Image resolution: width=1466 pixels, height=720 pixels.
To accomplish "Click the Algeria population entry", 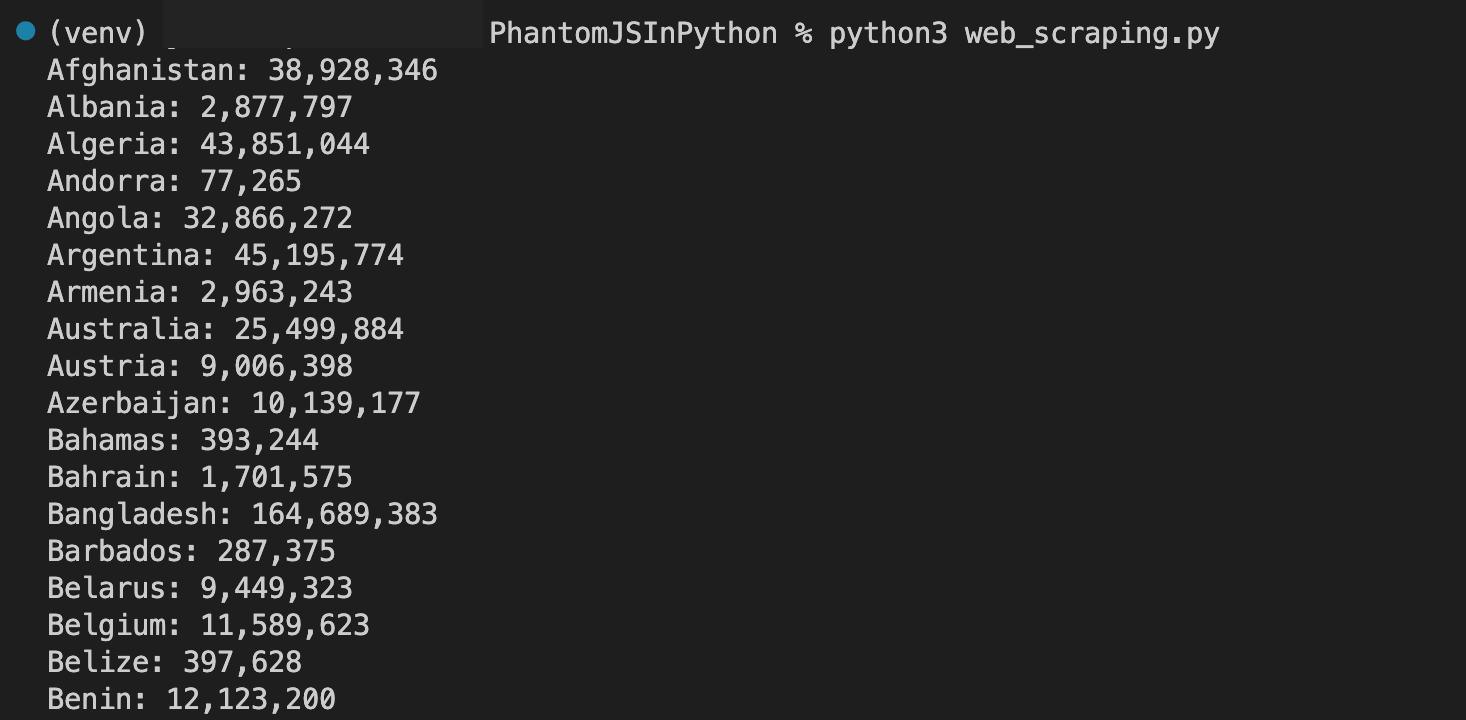I will pyautogui.click(x=208, y=144).
